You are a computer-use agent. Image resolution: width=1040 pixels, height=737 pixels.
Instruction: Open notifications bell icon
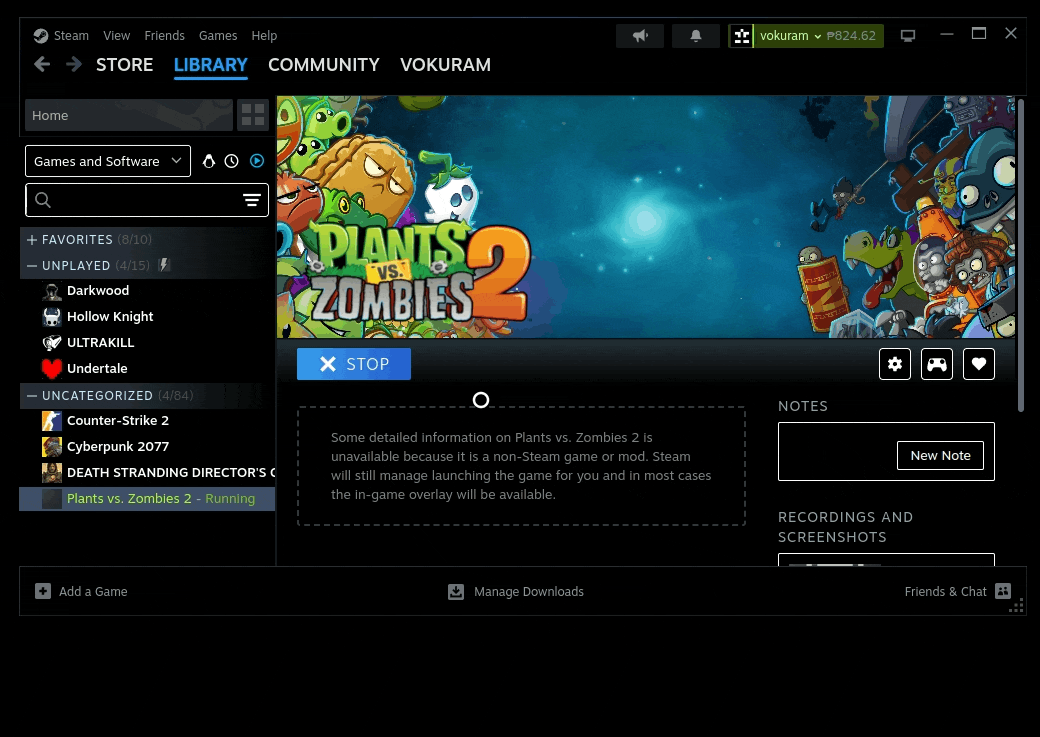point(696,36)
